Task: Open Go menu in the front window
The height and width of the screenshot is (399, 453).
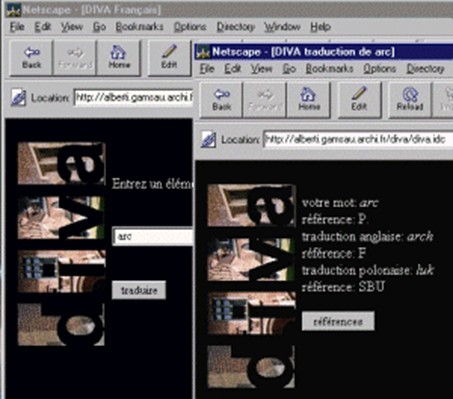Action: 289,69
